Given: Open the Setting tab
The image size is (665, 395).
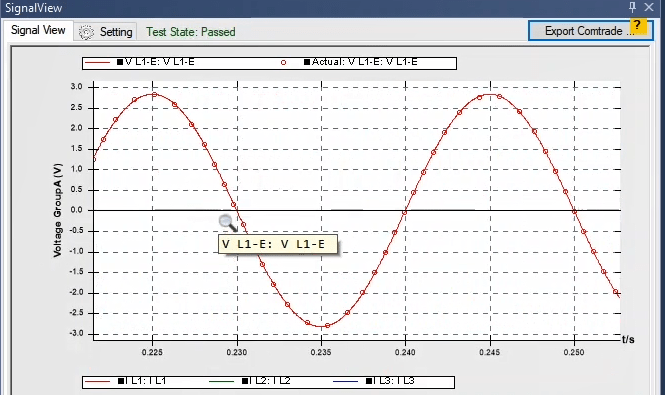Looking at the screenshot, I should 105,32.
